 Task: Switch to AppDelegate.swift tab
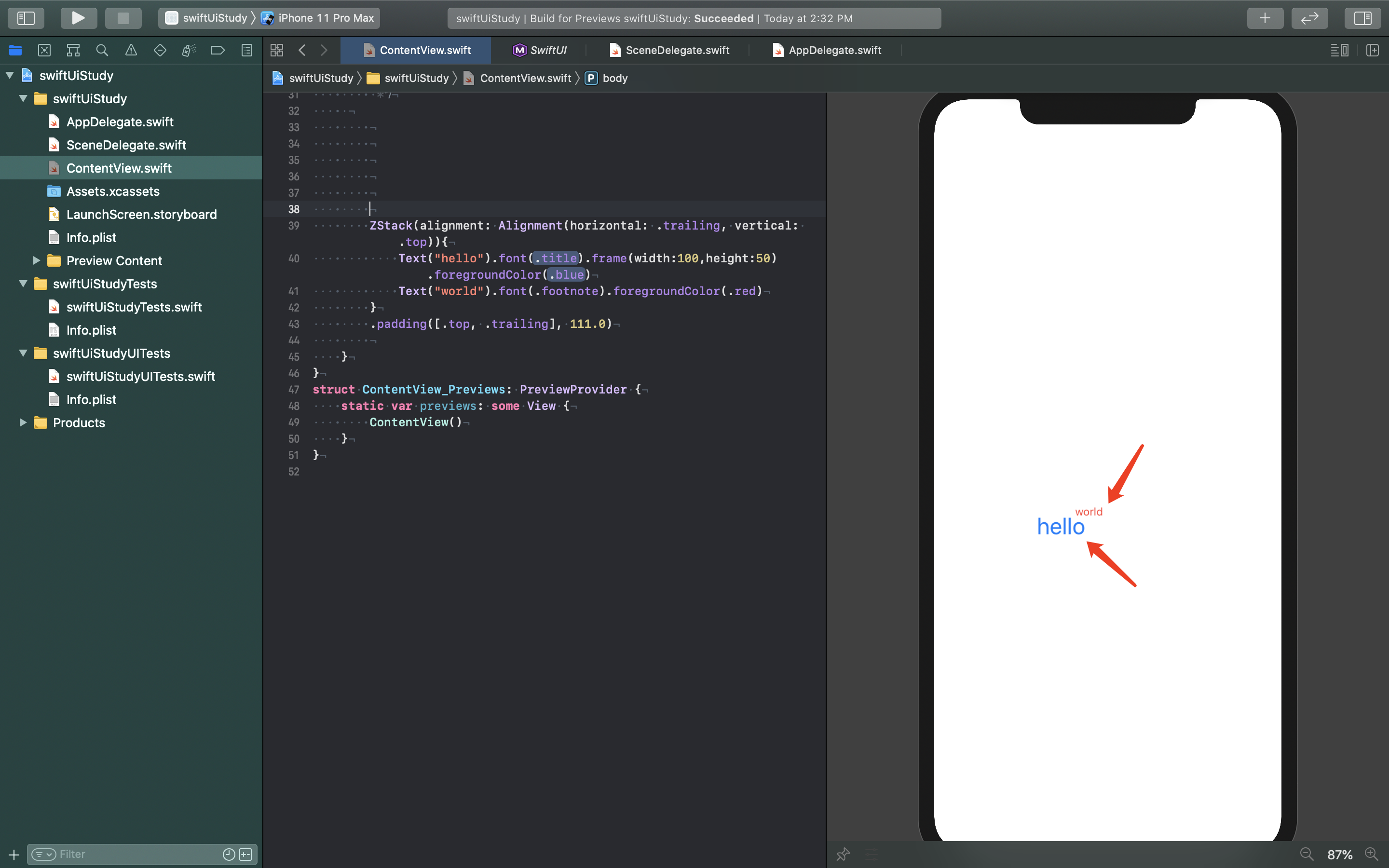tap(827, 51)
